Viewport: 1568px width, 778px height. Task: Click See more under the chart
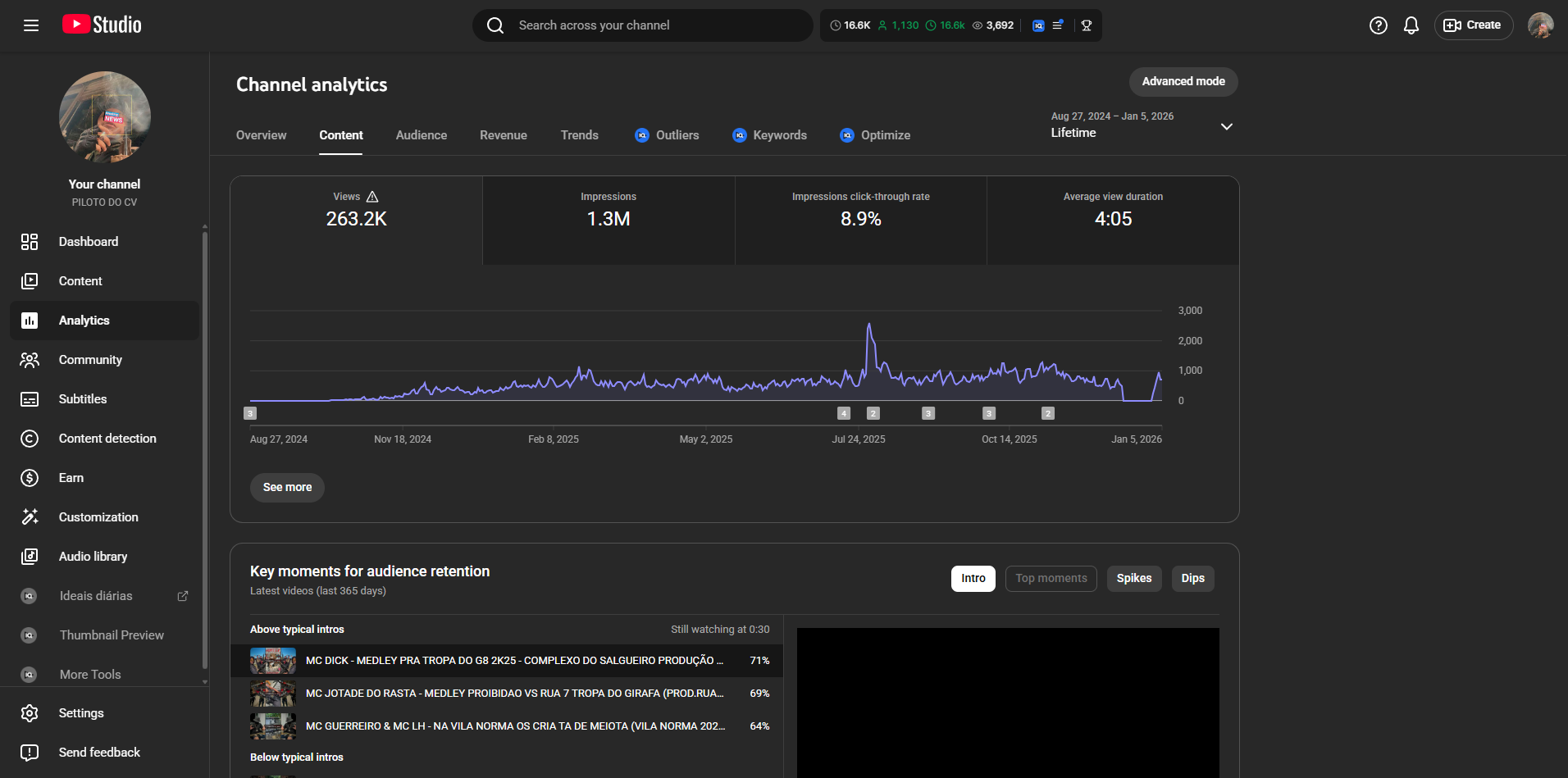coord(287,487)
